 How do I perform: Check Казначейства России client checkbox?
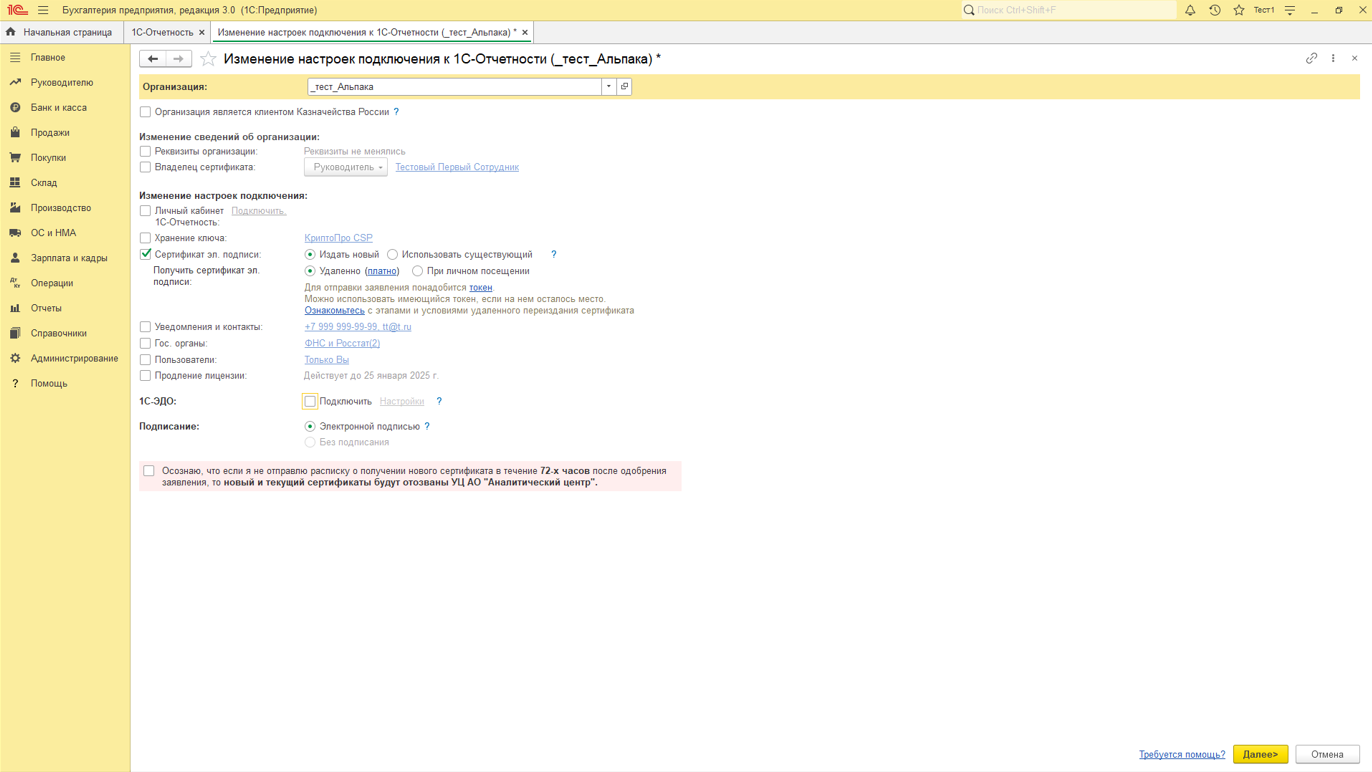[x=145, y=112]
